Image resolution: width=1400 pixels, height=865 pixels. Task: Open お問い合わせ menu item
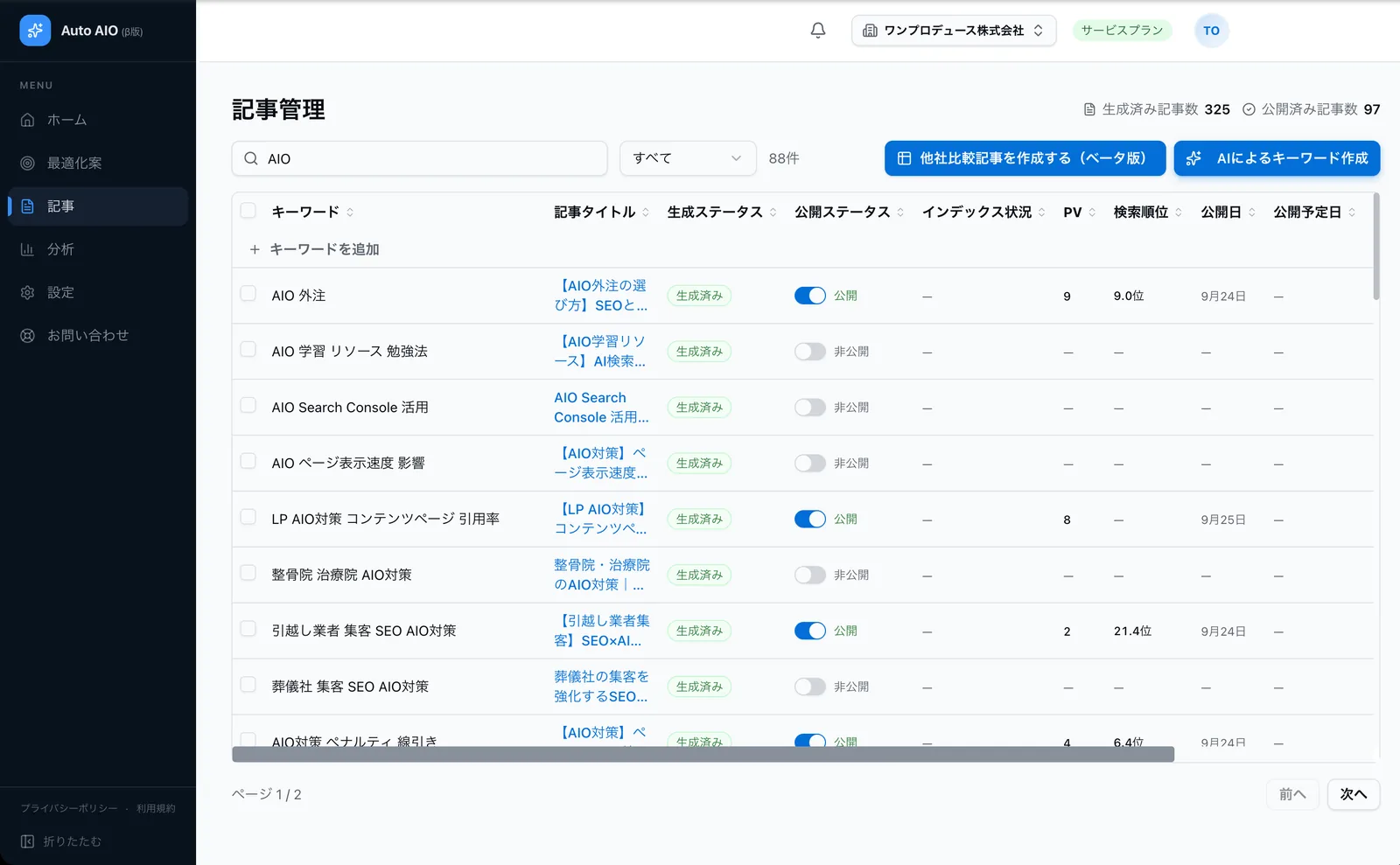tap(98, 335)
